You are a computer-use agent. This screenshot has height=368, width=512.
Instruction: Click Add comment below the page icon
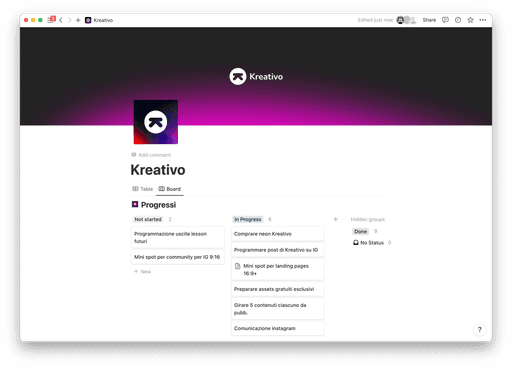[151, 155]
